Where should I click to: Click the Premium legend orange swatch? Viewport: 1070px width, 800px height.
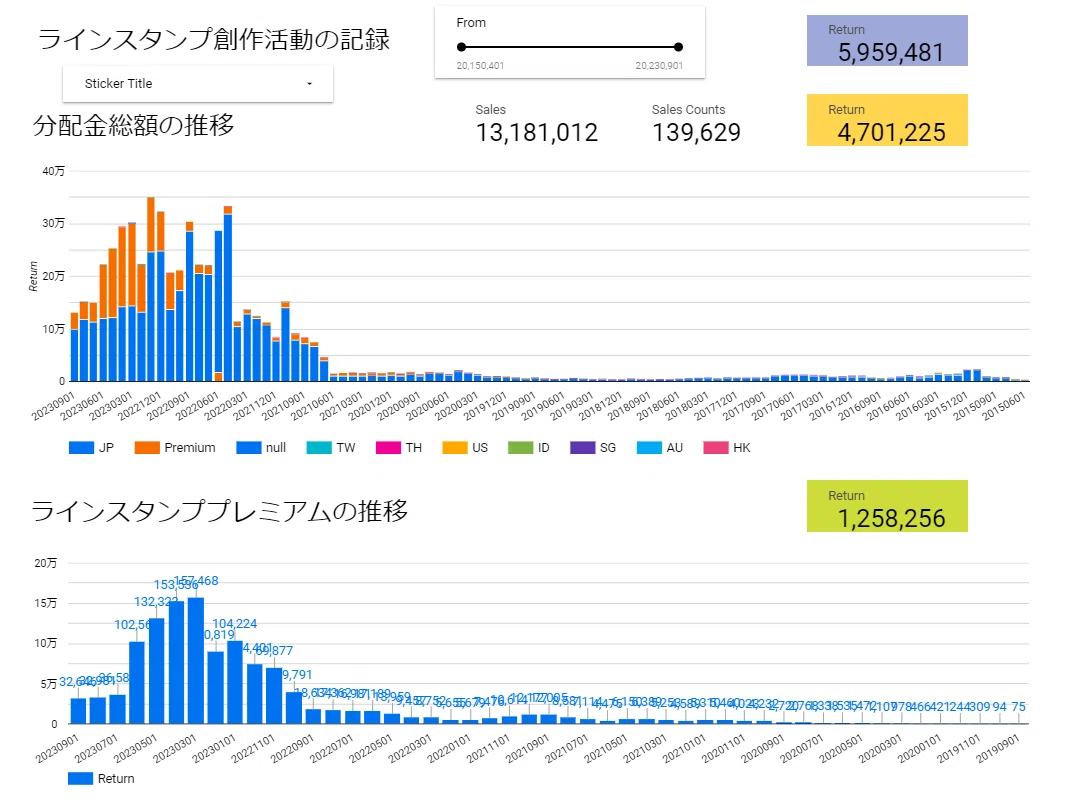147,448
